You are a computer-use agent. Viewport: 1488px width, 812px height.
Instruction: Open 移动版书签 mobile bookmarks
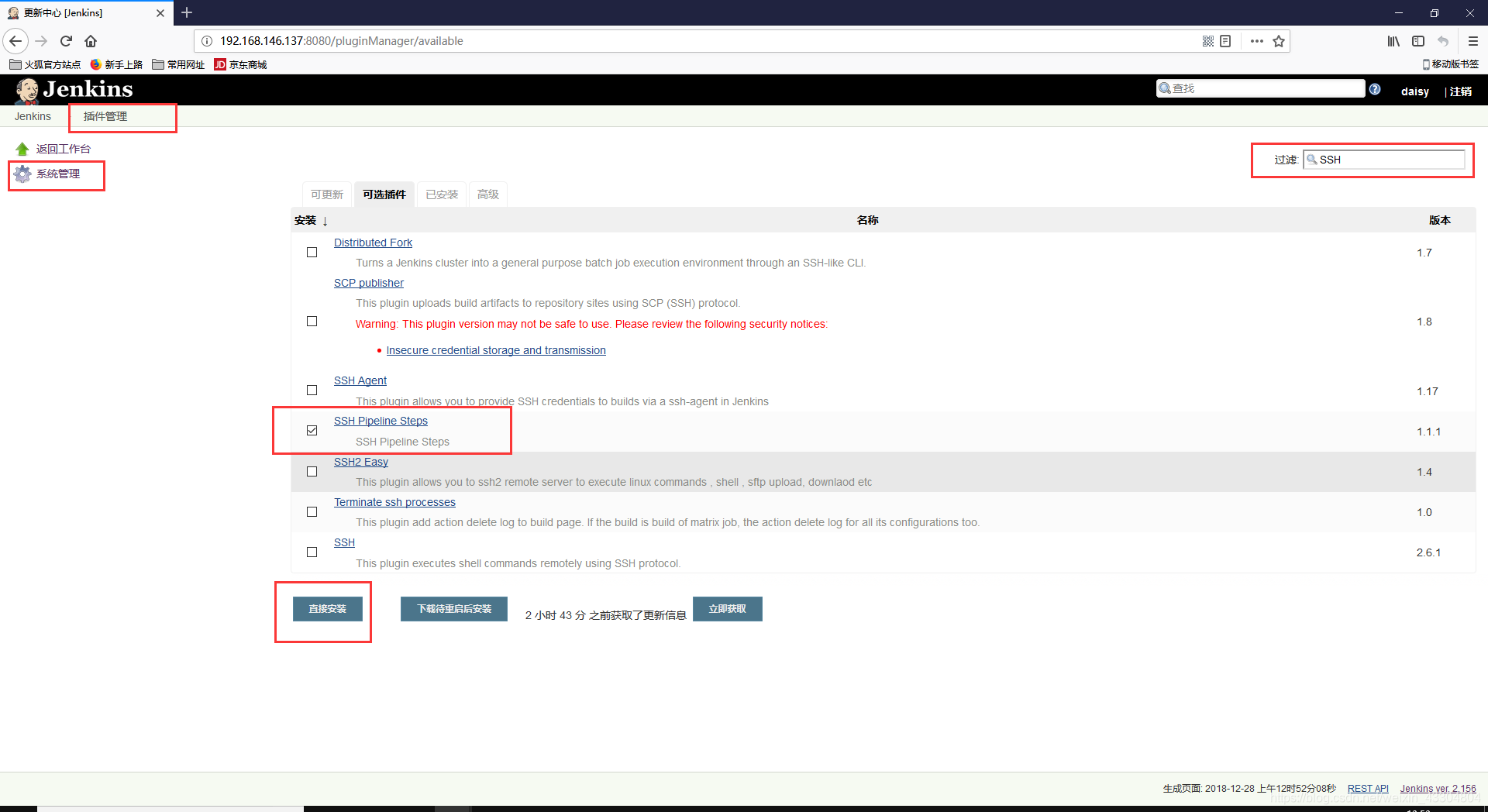pyautogui.click(x=1450, y=64)
